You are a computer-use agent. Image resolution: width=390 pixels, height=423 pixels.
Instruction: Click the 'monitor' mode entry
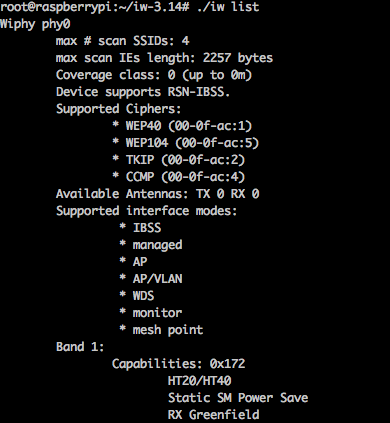coord(151,313)
